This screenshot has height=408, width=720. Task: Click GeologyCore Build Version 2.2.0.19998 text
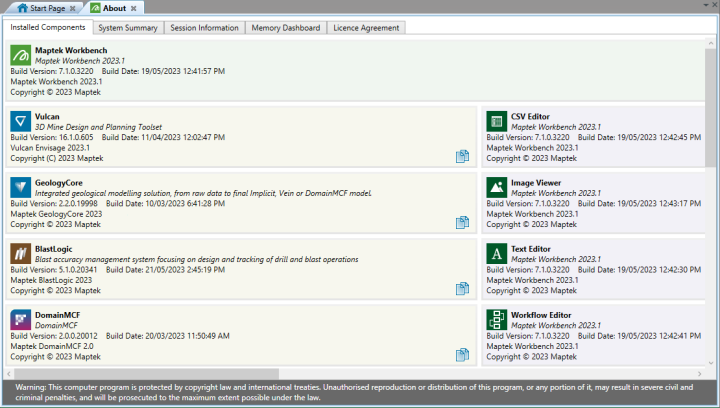coord(54,203)
